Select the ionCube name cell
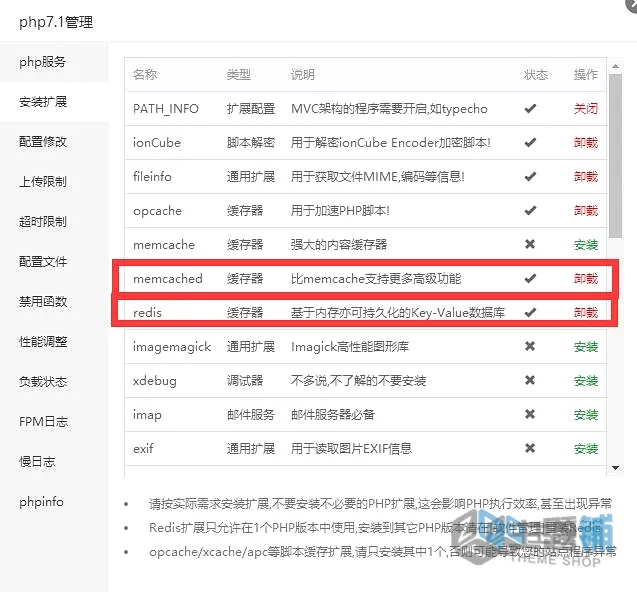This screenshot has width=637, height=592. [x=157, y=143]
